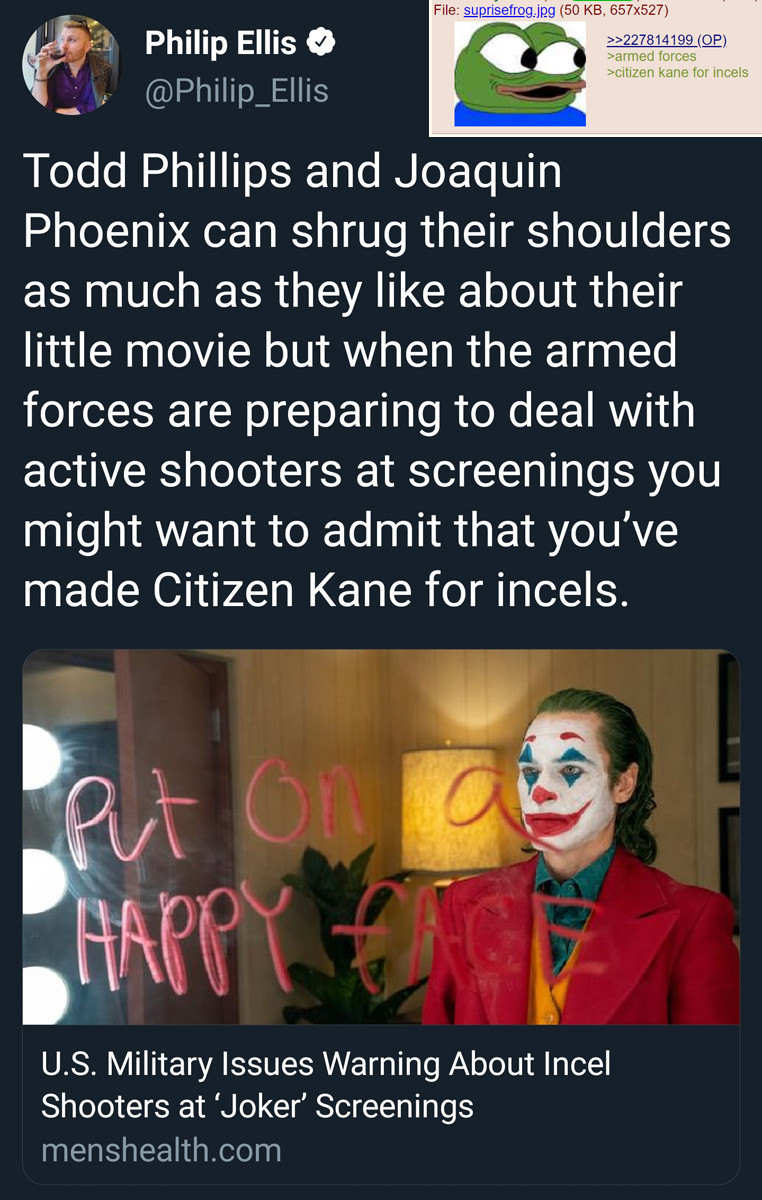Open the suprisefrog.jpg file link
Screen dimensions: 762x1200
(510, 10)
